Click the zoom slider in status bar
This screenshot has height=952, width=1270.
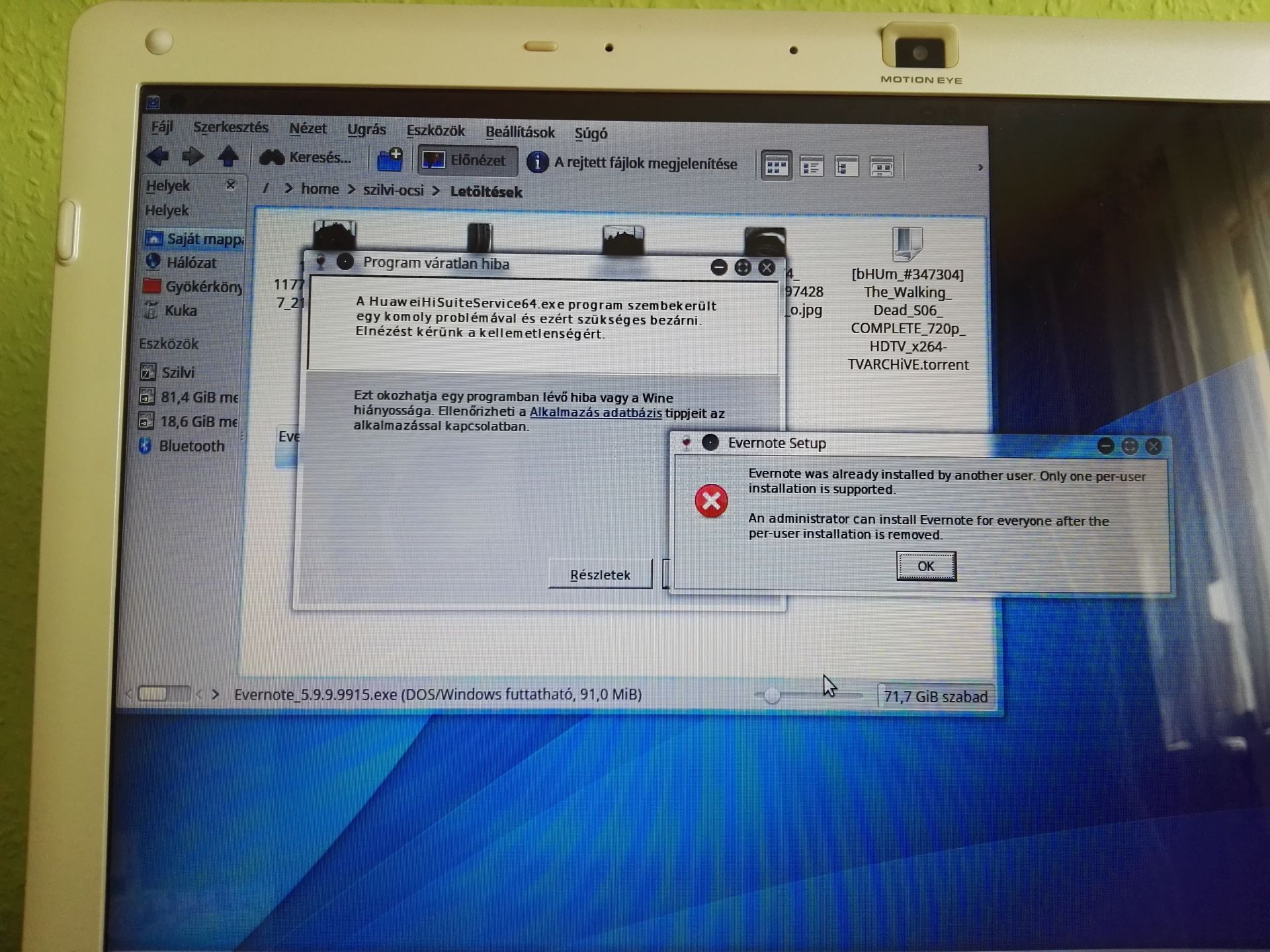coord(809,695)
